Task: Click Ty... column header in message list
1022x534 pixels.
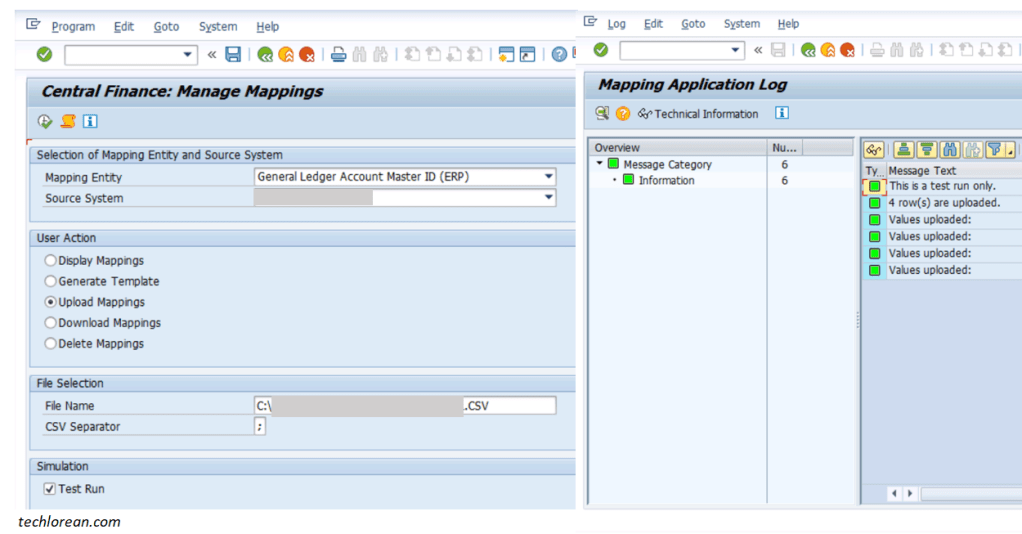Action: click(x=874, y=171)
